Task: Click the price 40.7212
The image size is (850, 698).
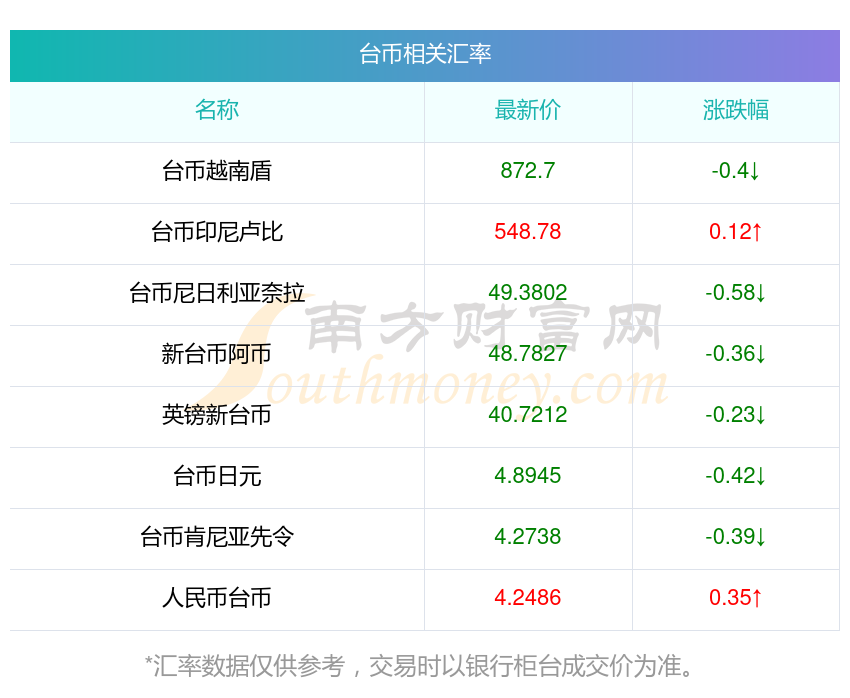Action: pyautogui.click(x=527, y=415)
